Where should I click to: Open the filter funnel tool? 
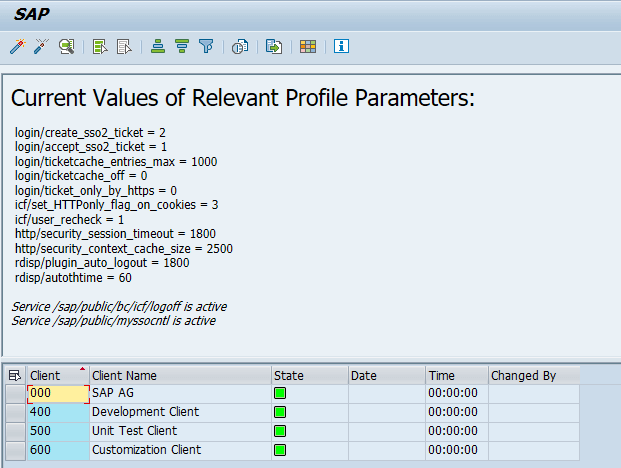click(206, 46)
